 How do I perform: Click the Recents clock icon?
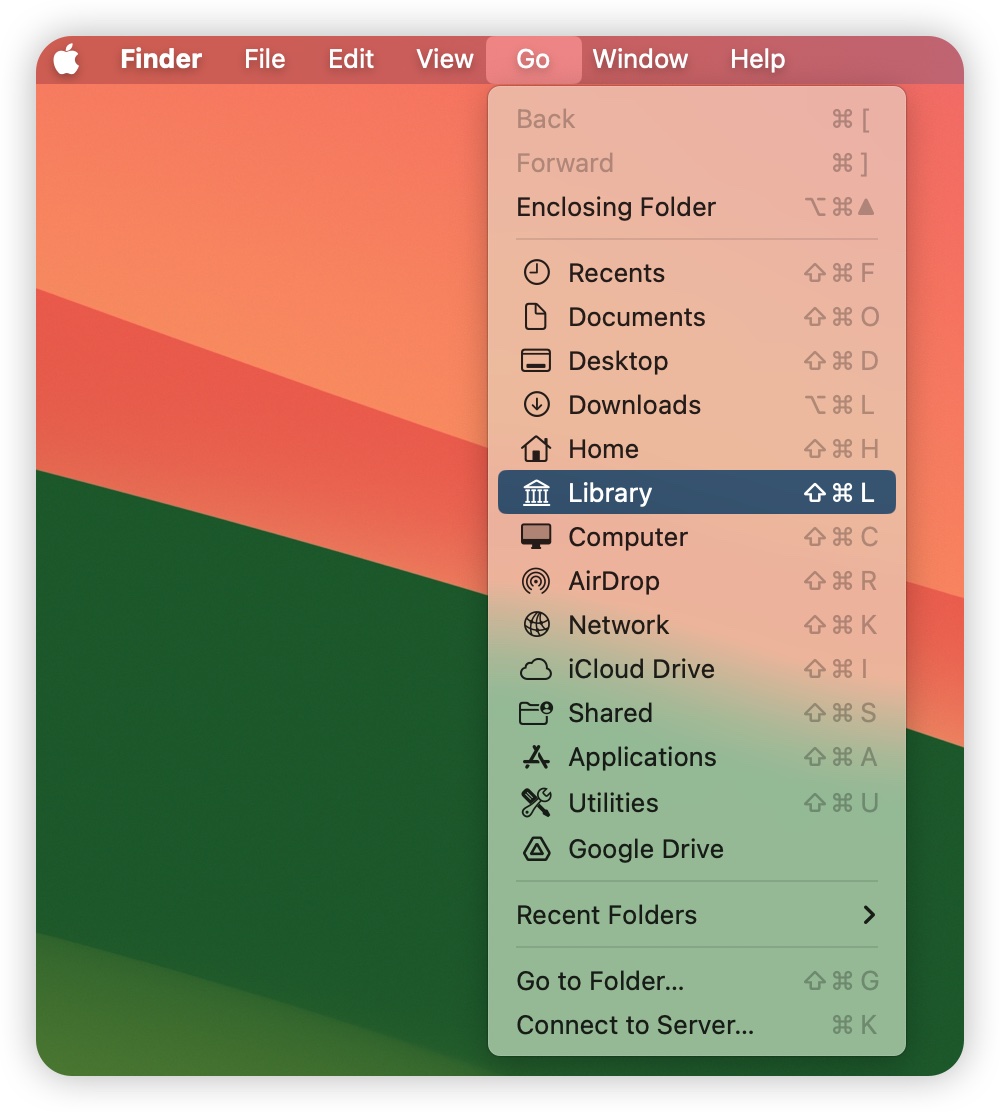(536, 272)
